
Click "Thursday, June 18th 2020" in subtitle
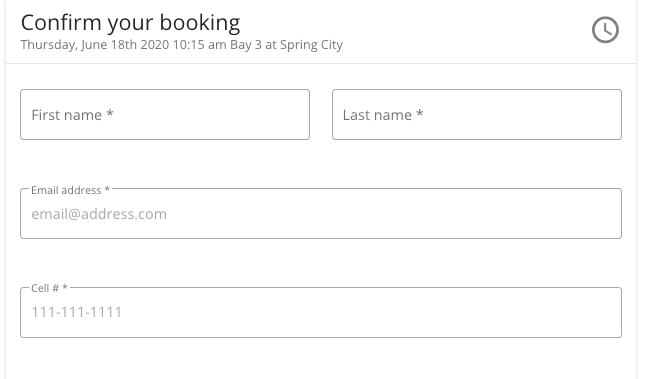[x=95, y=45]
